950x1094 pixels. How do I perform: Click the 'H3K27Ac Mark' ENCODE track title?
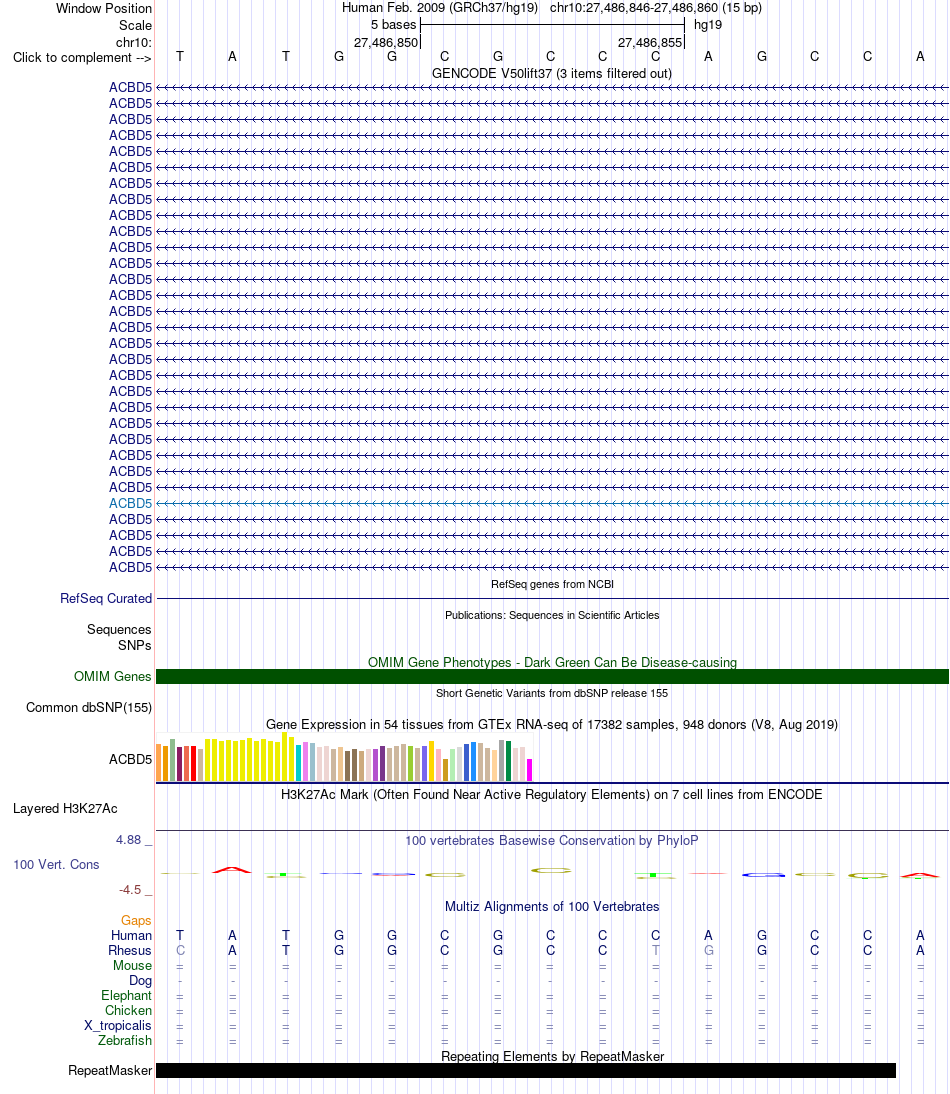point(552,794)
